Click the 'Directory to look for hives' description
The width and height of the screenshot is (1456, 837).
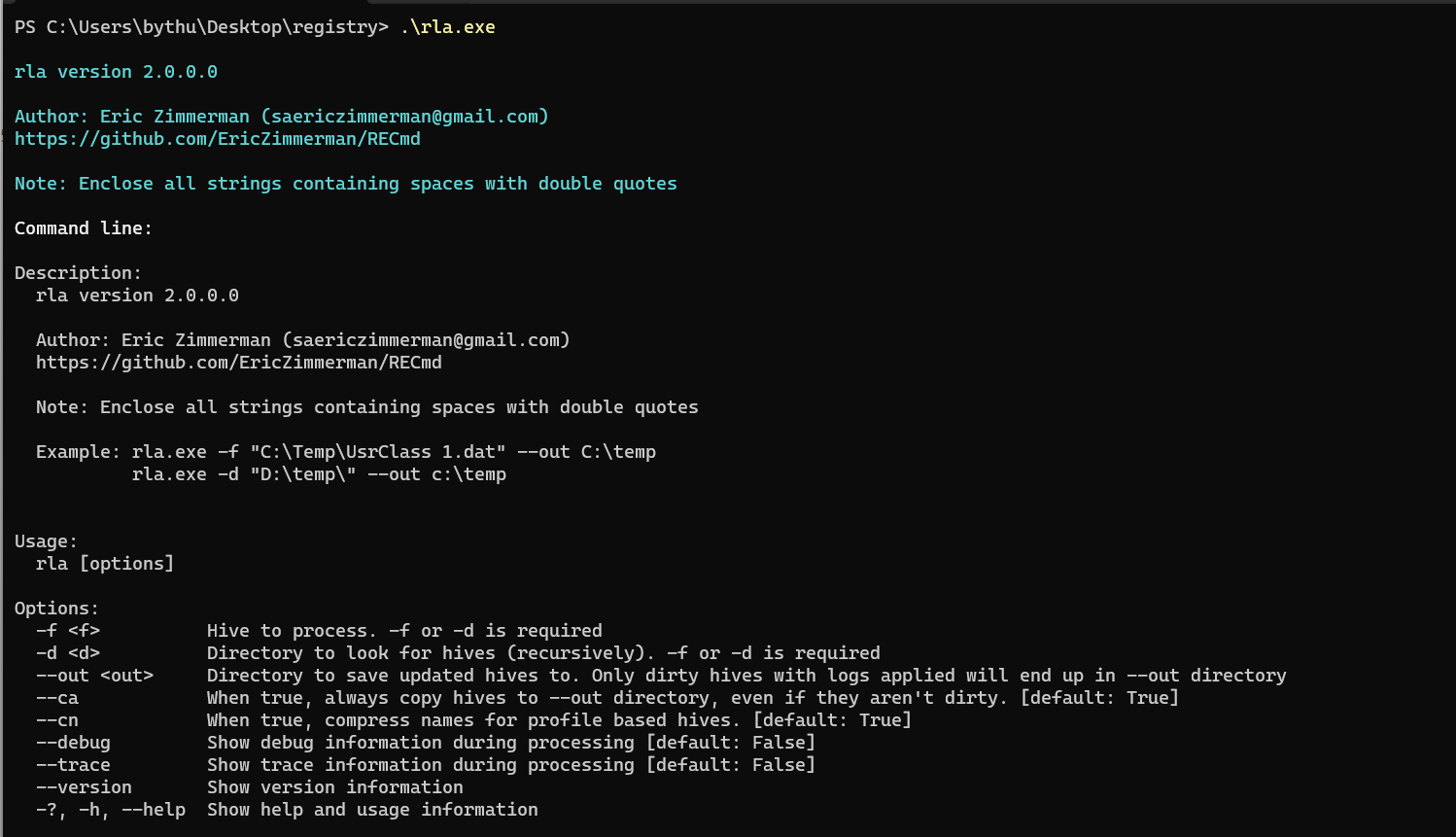coord(543,653)
